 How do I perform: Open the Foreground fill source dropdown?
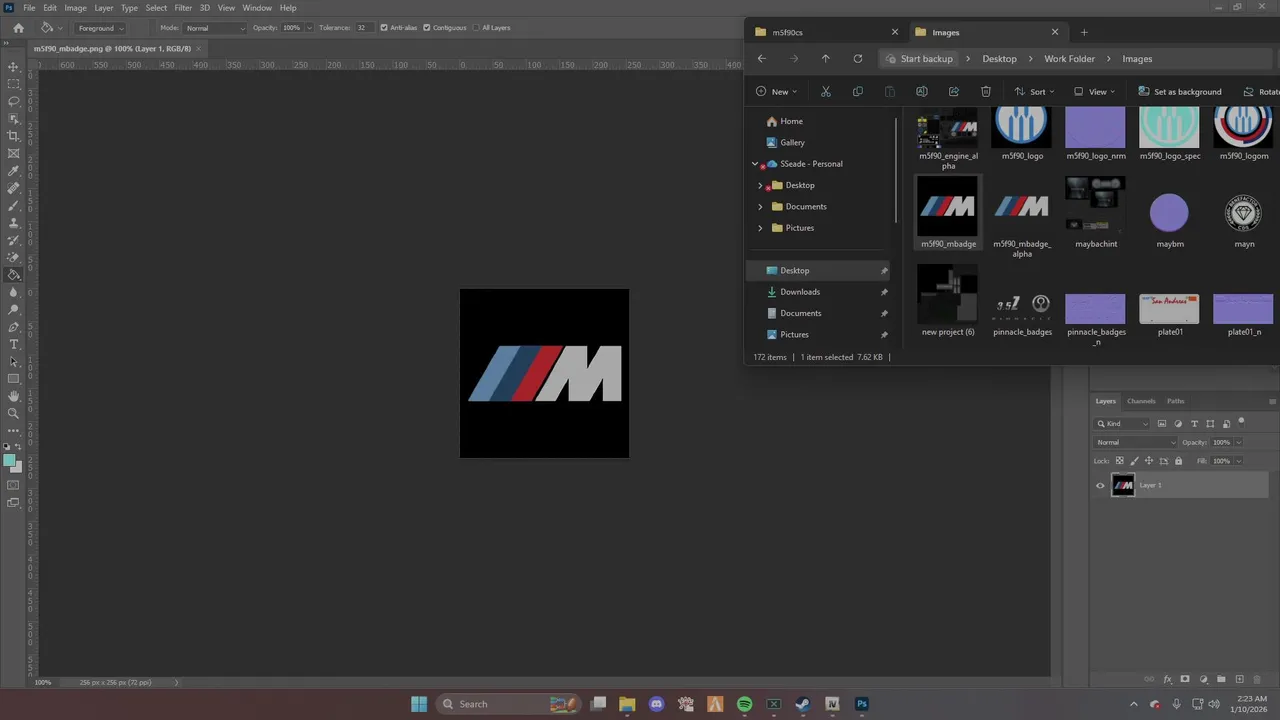[x=101, y=28]
